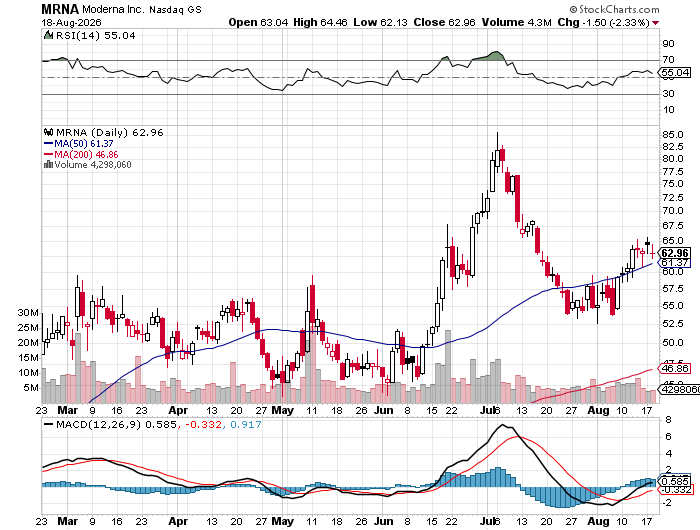700x530 pixels.
Task: Click the MRNA candlestick legend icon
Action: coord(49,132)
